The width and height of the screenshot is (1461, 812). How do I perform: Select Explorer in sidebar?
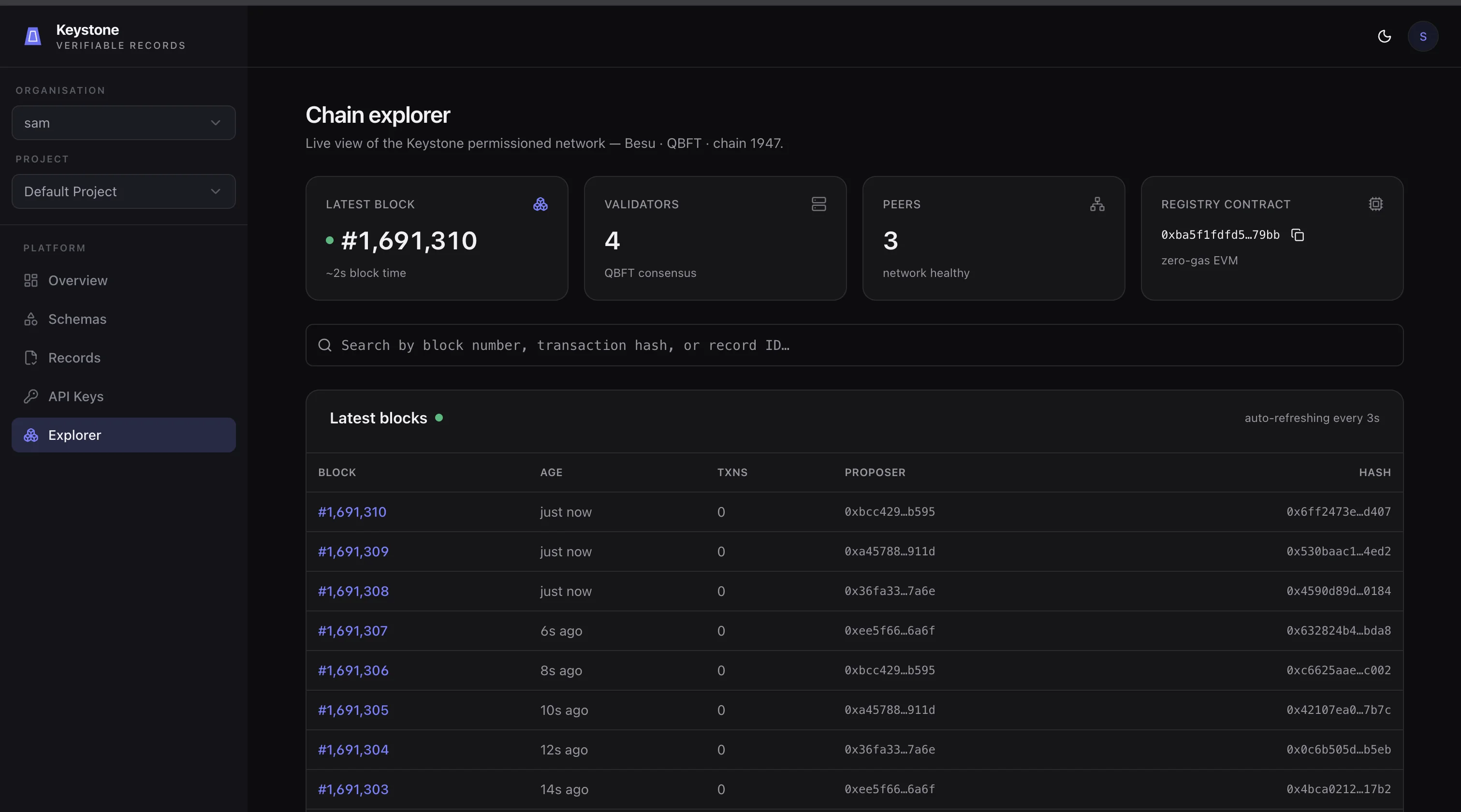point(124,435)
